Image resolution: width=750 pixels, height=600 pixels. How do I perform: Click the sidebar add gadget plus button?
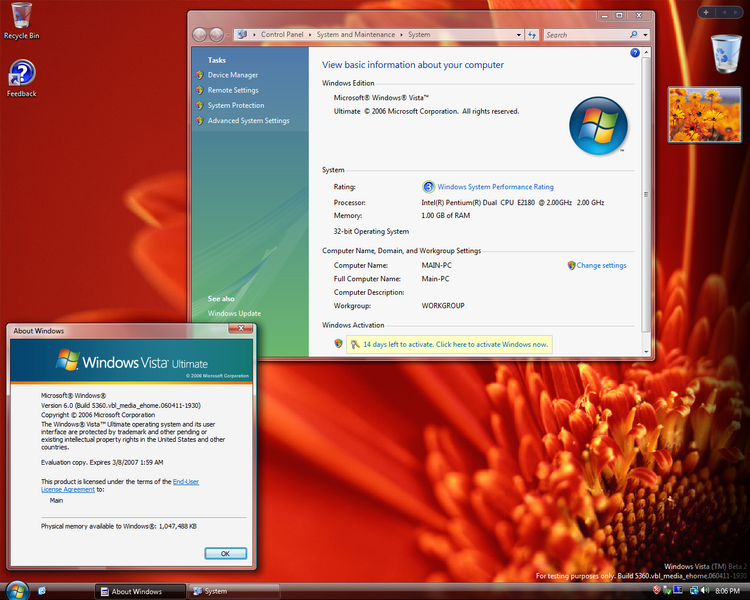click(706, 12)
